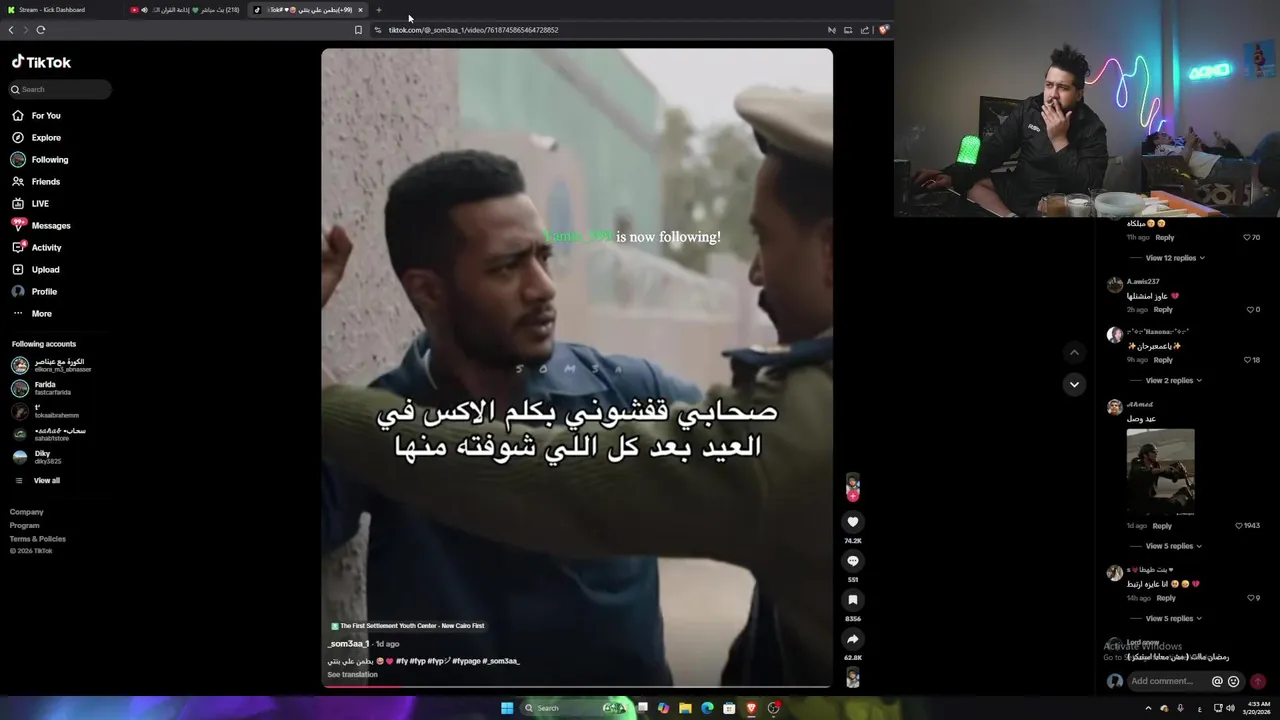Seek the video progress bar

click(x=577, y=686)
